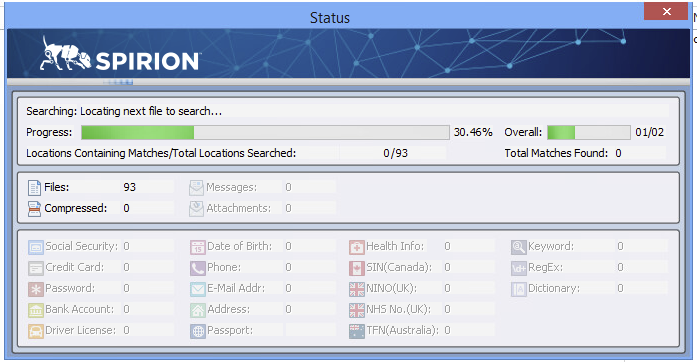Click the Address house icon
Image resolution: width=697 pixels, height=362 pixels.
coord(198,310)
